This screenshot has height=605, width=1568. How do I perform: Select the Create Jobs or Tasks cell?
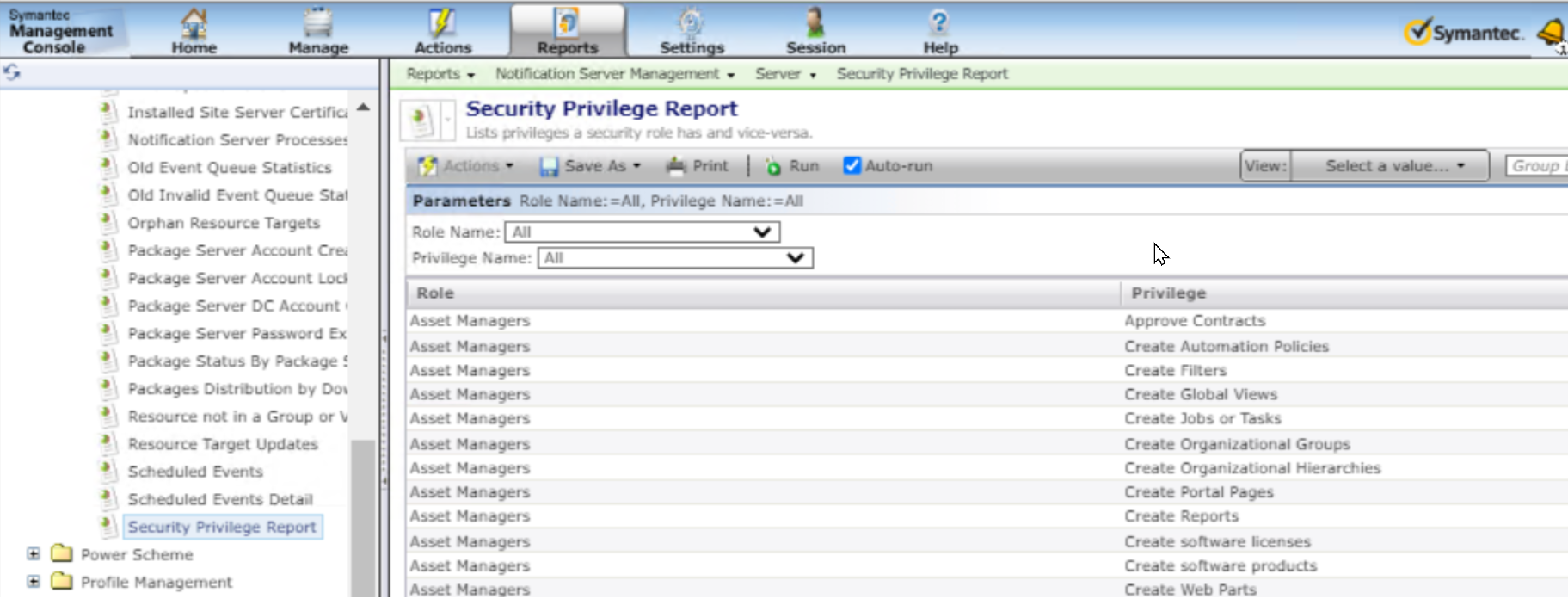[x=1202, y=418]
